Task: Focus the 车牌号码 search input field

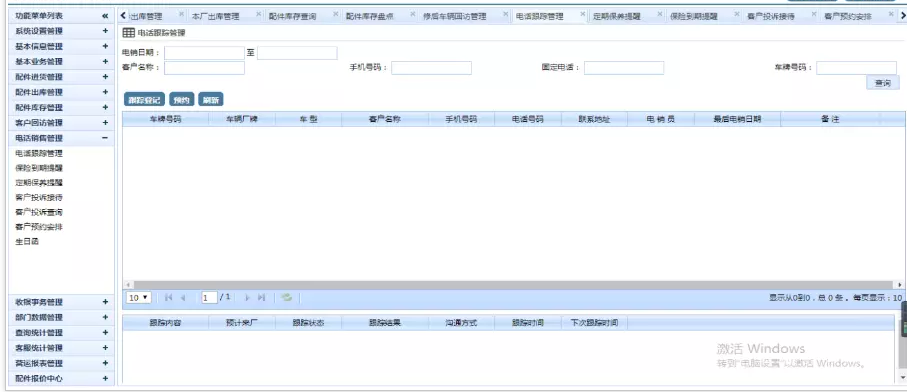Action: pos(856,68)
